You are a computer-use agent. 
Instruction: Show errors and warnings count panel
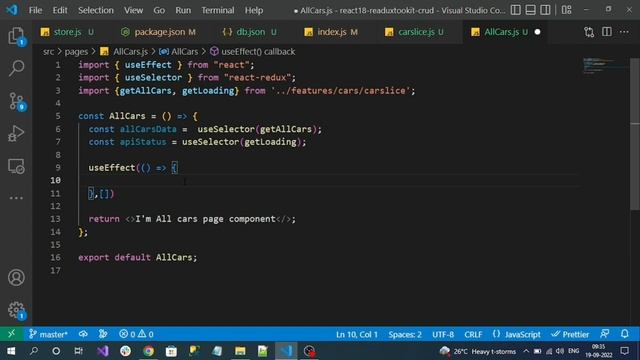136,334
